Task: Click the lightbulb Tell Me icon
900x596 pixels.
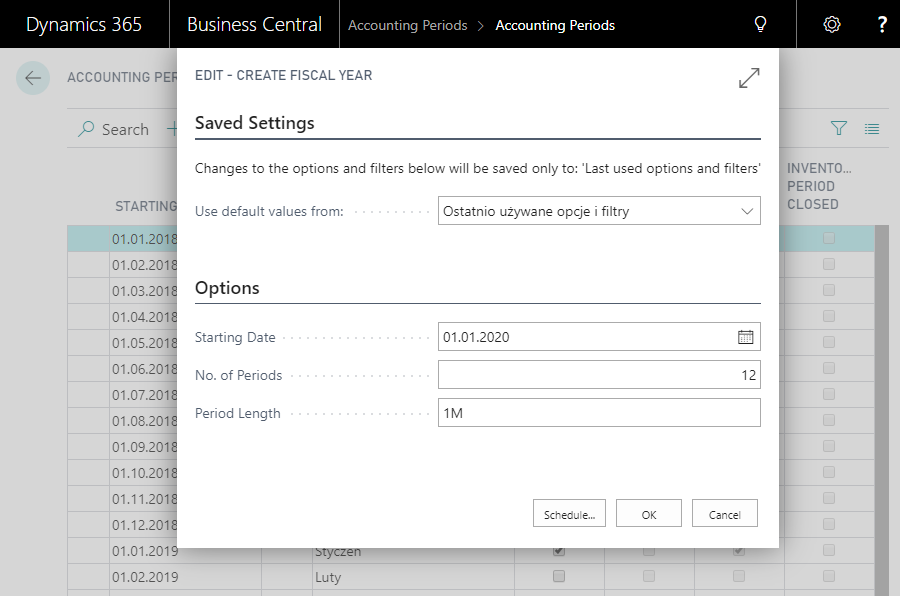Action: click(x=760, y=24)
